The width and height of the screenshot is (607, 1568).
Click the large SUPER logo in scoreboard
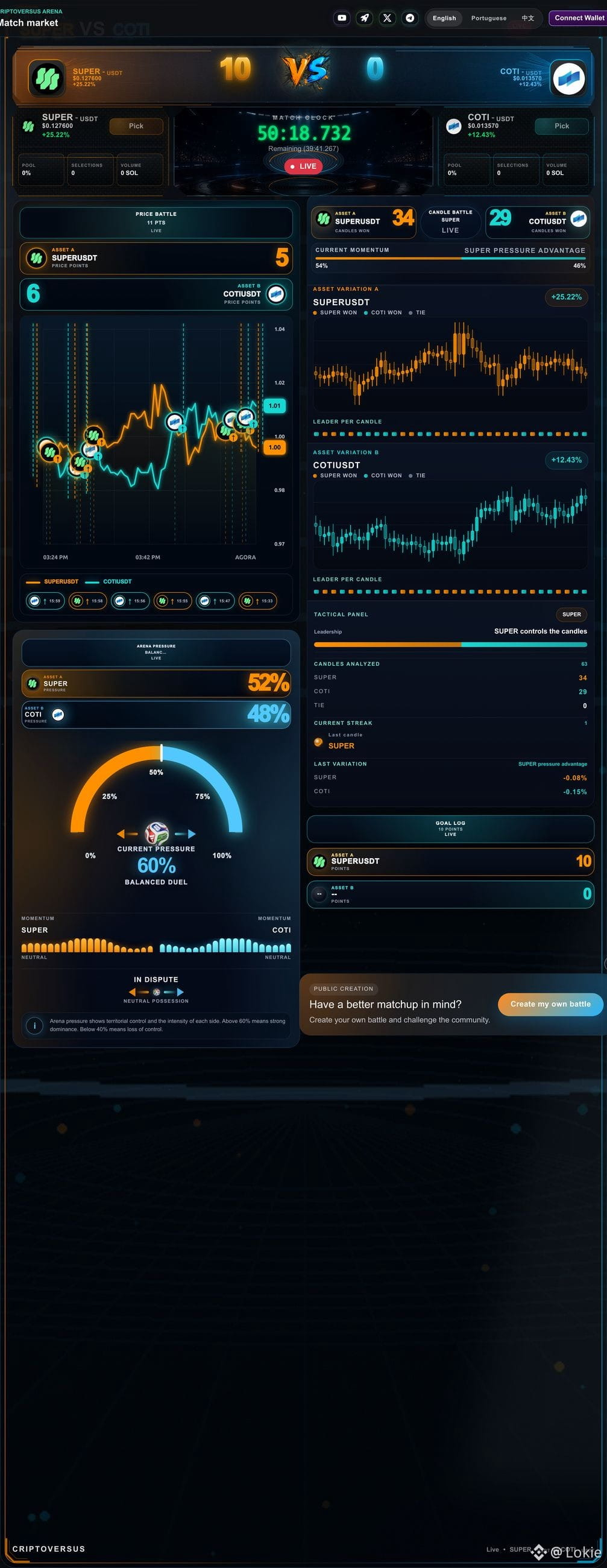coord(47,78)
